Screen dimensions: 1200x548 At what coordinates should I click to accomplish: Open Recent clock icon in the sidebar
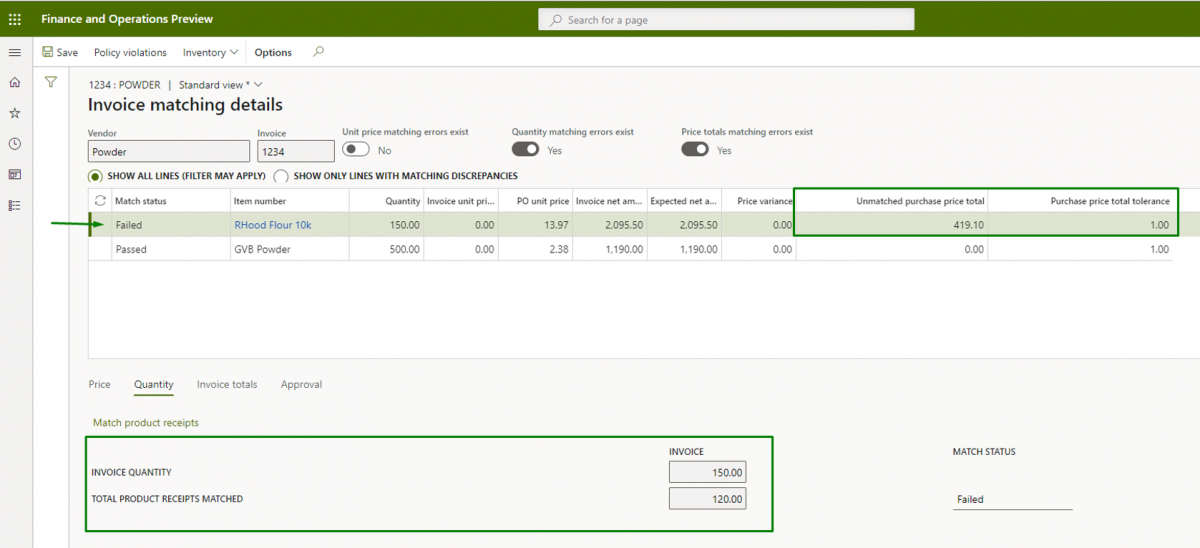click(14, 144)
